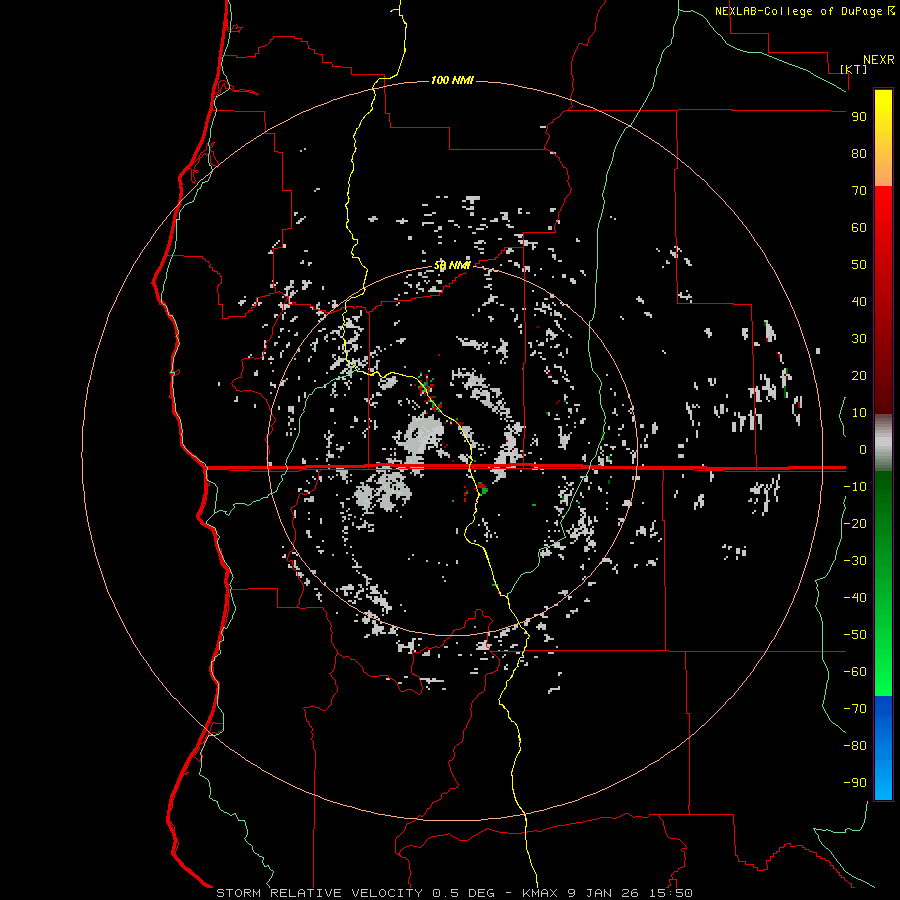Screen dimensions: 900x900
Task: Select the "-90" value on velocity scale
Action: 855,783
